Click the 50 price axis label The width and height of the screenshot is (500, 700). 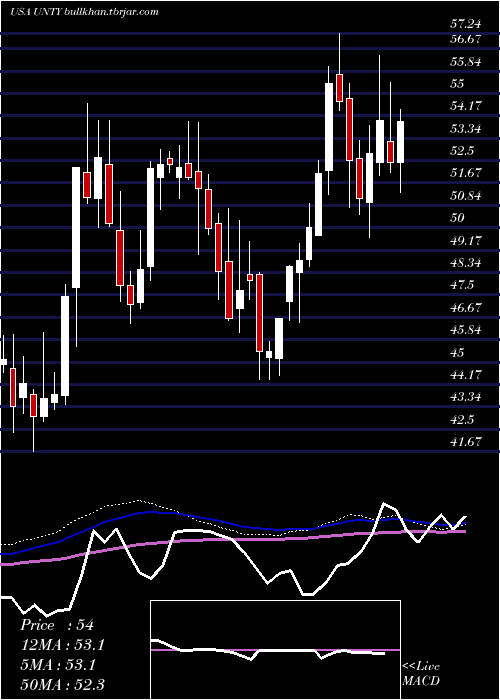458,218
